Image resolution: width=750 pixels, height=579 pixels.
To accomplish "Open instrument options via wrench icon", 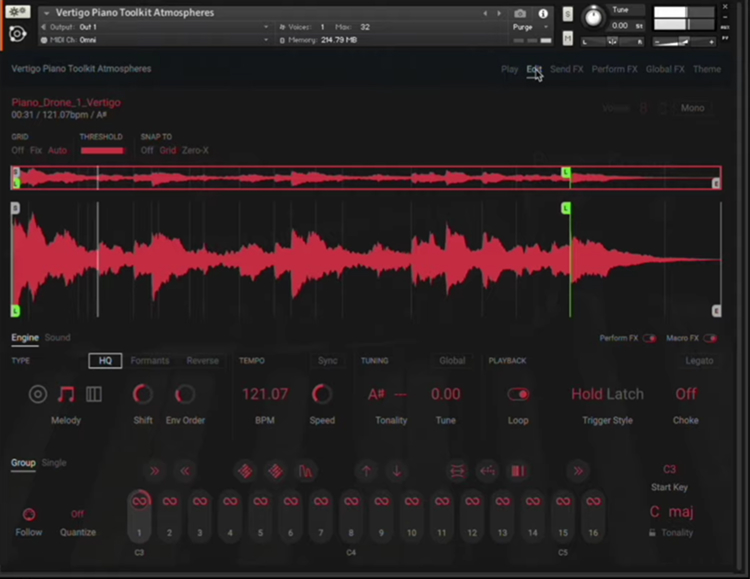I will pyautogui.click(x=18, y=11).
